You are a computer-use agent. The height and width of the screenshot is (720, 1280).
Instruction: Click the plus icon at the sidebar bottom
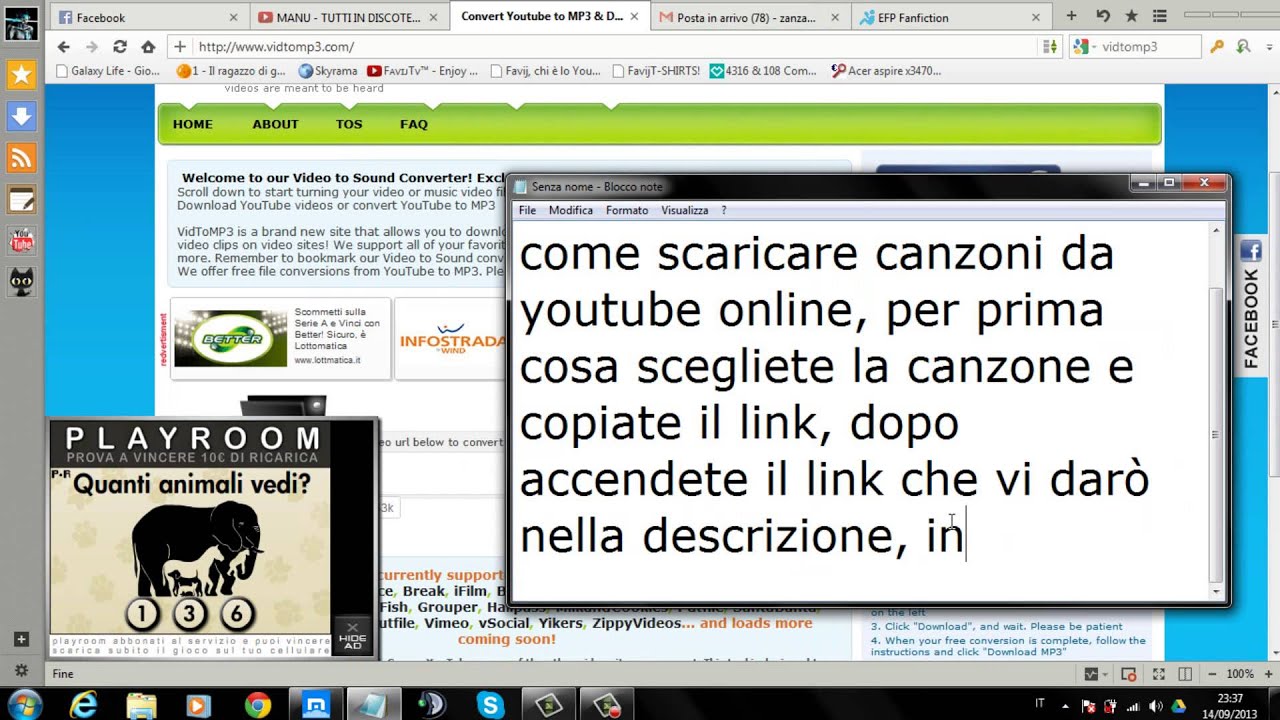click(21, 639)
